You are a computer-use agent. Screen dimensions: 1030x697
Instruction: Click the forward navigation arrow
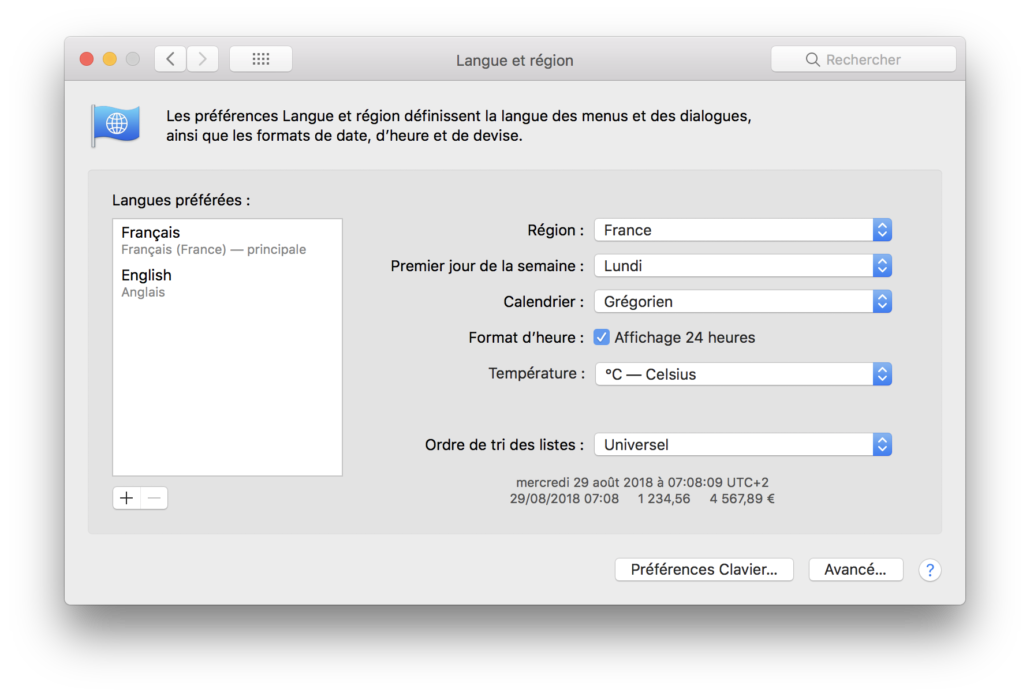click(203, 59)
